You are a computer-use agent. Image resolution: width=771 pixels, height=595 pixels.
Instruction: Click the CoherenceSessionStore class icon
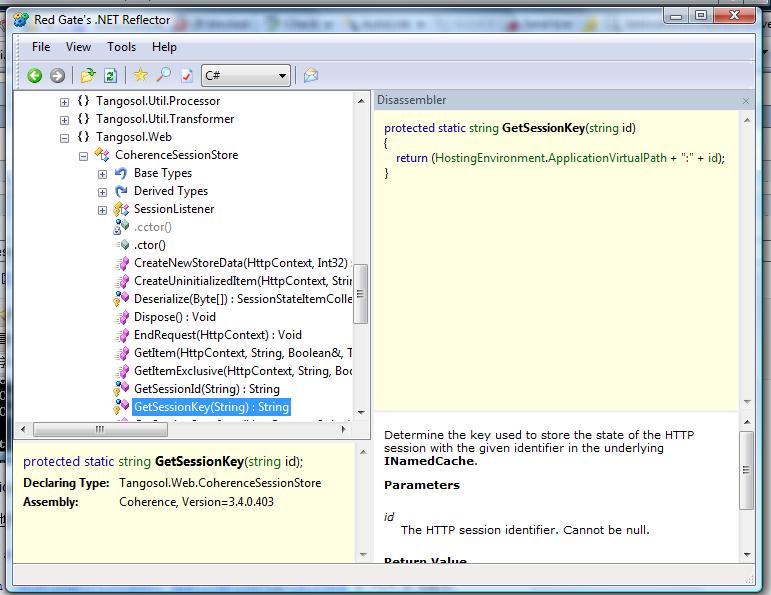coord(102,154)
